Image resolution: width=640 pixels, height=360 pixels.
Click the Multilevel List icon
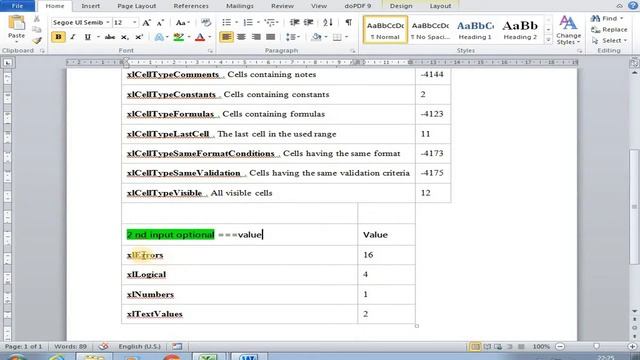[269, 22]
